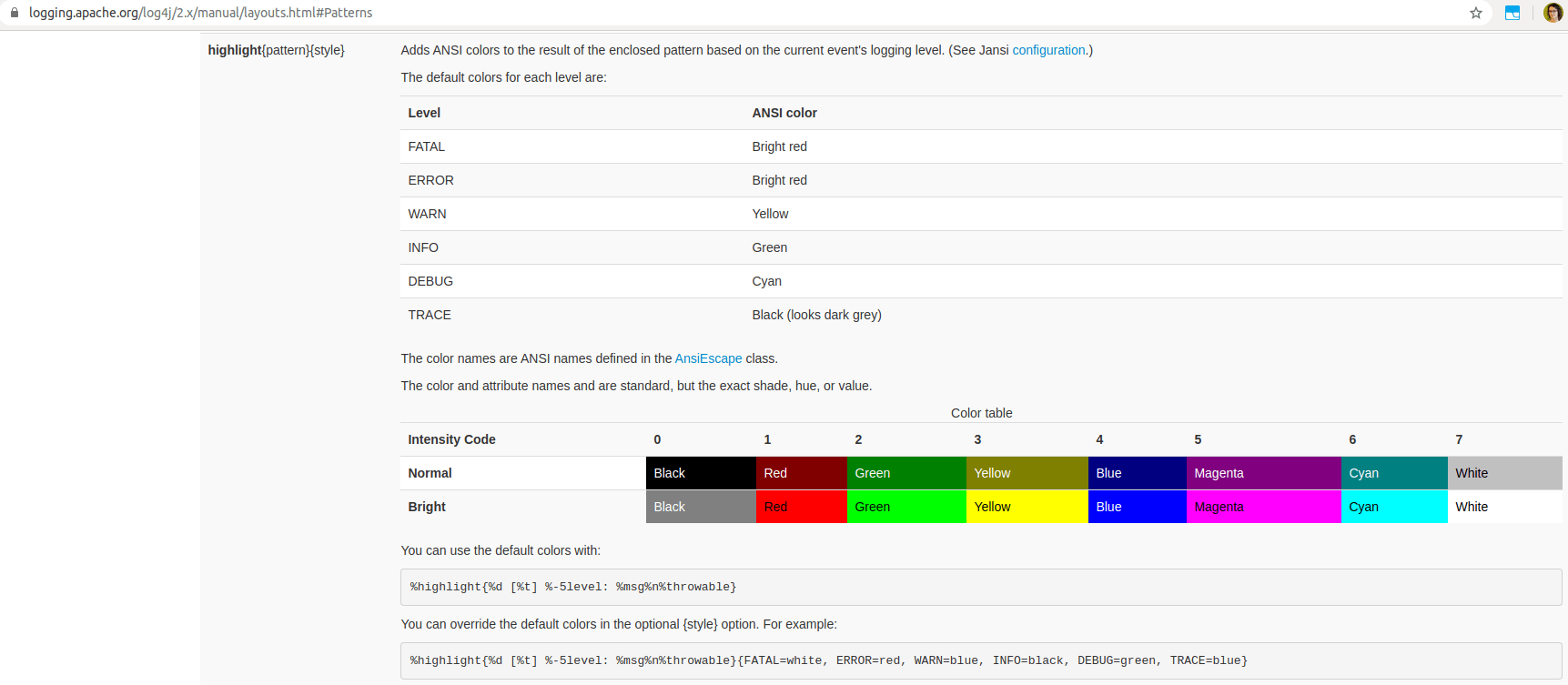Viewport: 1568px width, 685px height.
Task: Click the default highlight pattern code block
Action: (981, 587)
